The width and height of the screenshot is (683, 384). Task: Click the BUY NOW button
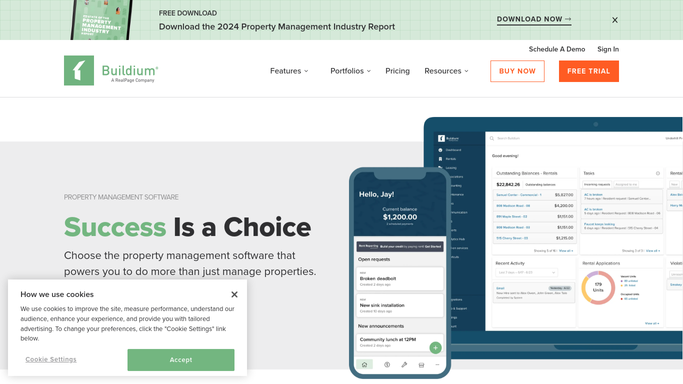point(517,71)
